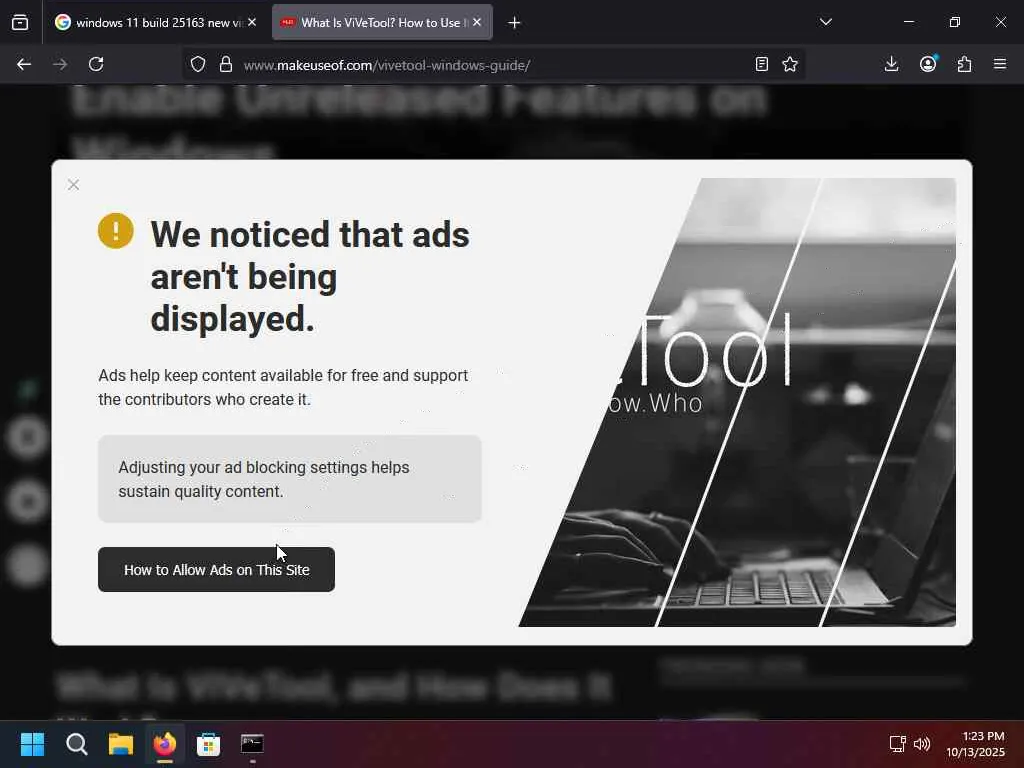Toggle Reader View for this article
Viewport: 1024px width, 768px height.
(x=761, y=64)
